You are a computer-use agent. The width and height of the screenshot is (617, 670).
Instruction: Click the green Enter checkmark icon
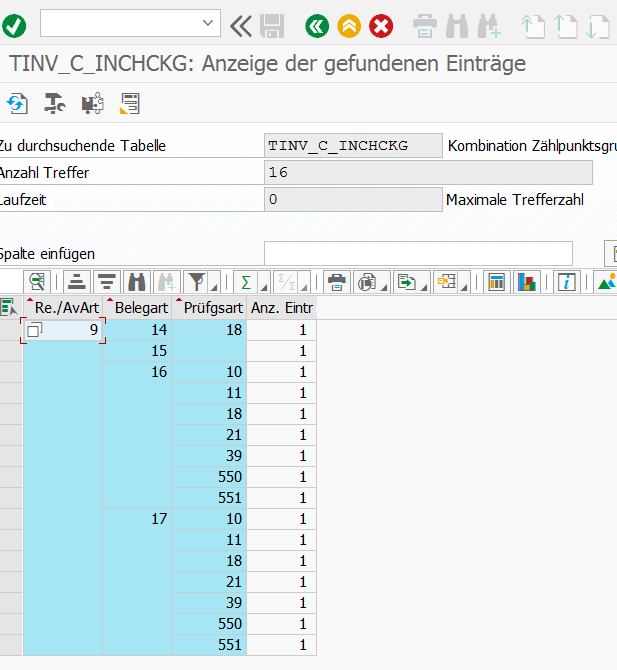tap(15, 25)
